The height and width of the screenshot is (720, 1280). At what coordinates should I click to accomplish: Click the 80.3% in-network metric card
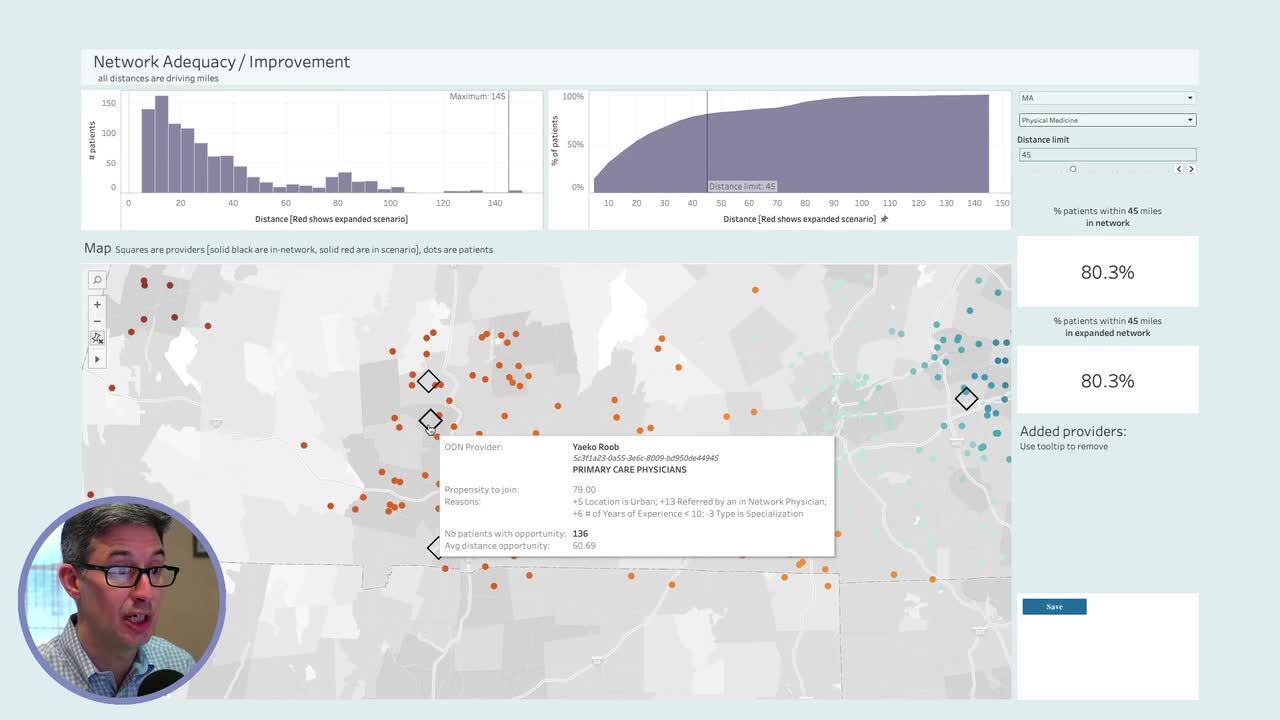tap(1107, 271)
